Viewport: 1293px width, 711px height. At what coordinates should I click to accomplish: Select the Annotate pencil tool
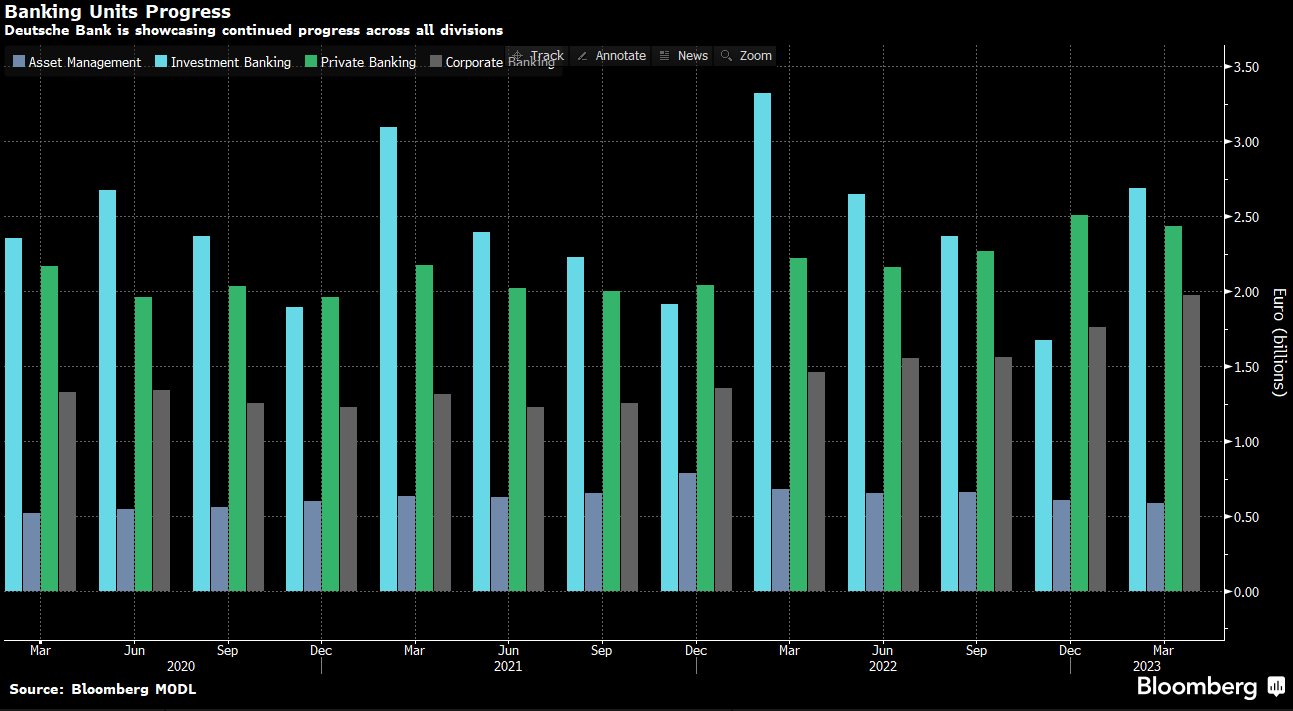point(611,56)
